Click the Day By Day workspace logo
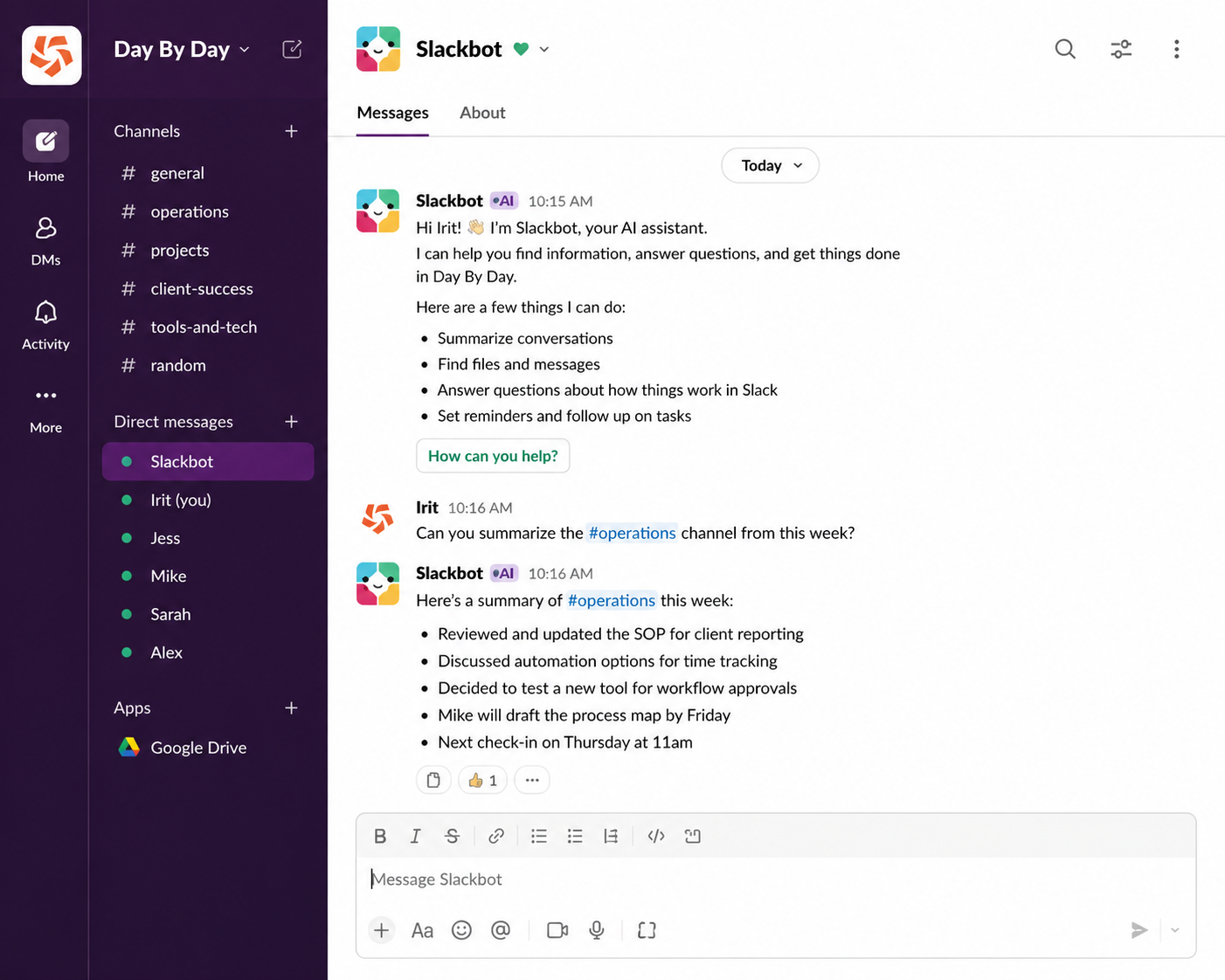The height and width of the screenshot is (980, 1225). point(52,55)
